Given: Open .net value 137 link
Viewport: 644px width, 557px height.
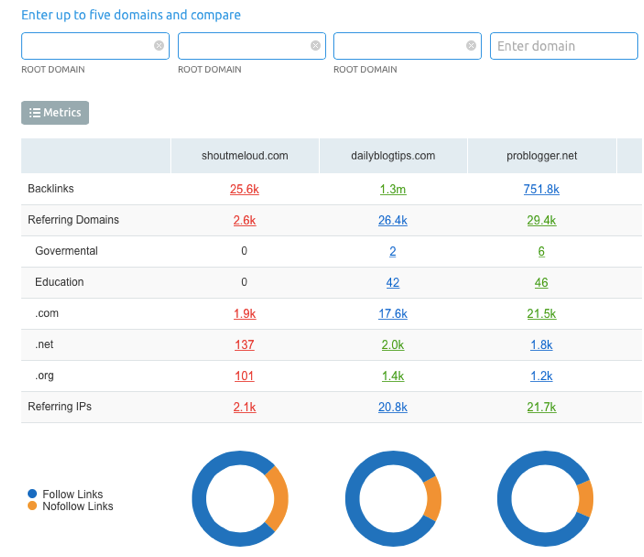Looking at the screenshot, I should coord(244,345).
